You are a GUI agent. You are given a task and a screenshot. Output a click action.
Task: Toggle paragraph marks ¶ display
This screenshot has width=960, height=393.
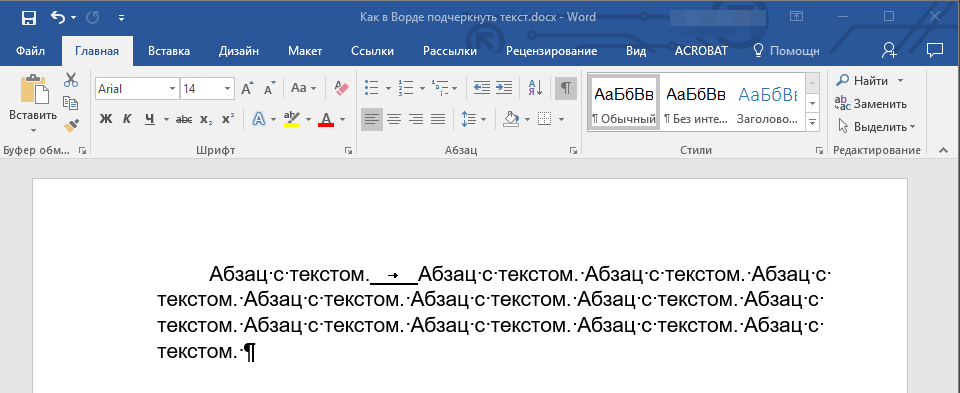point(566,88)
